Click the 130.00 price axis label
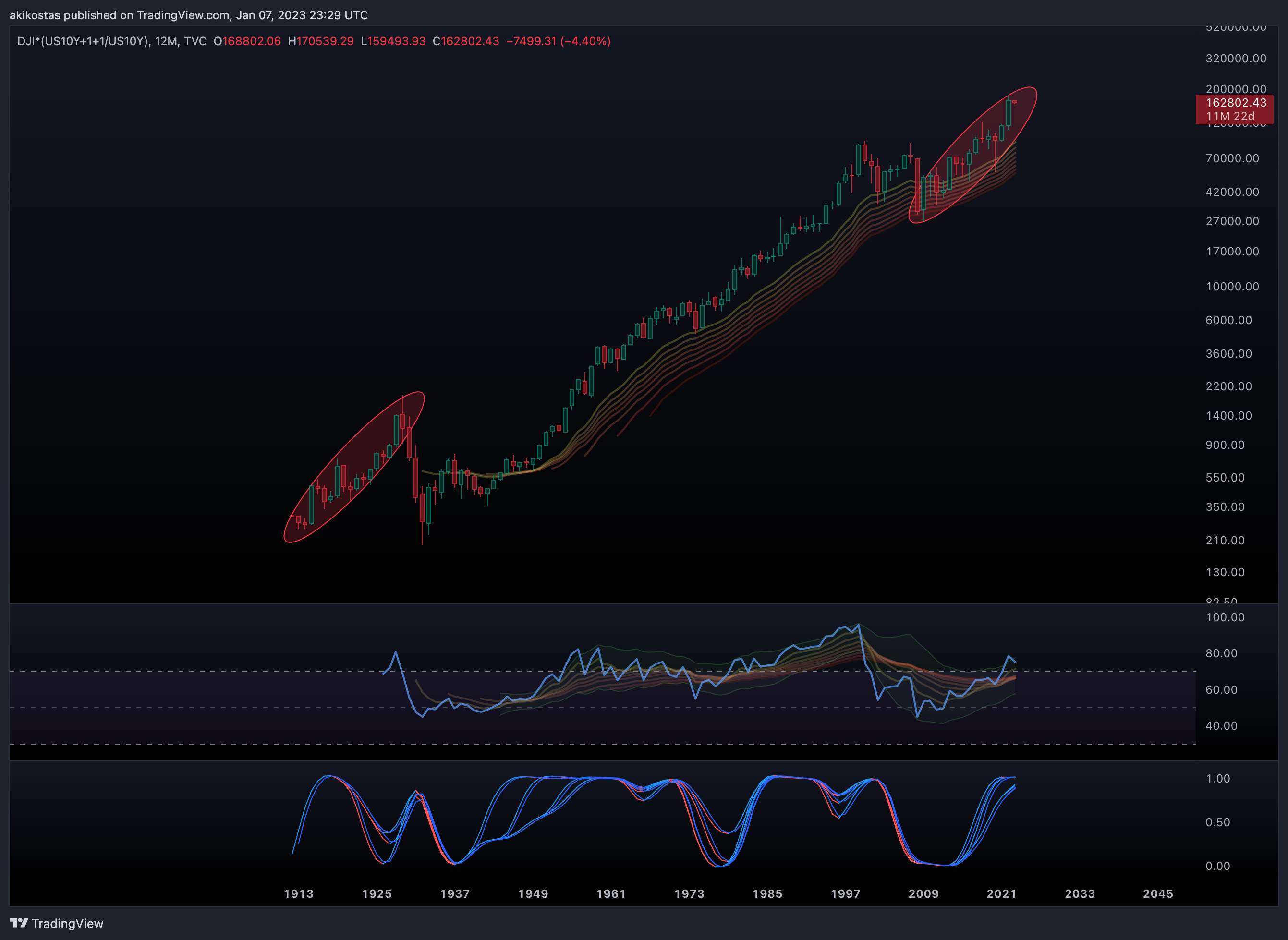This screenshot has width=1288, height=940. point(1225,572)
